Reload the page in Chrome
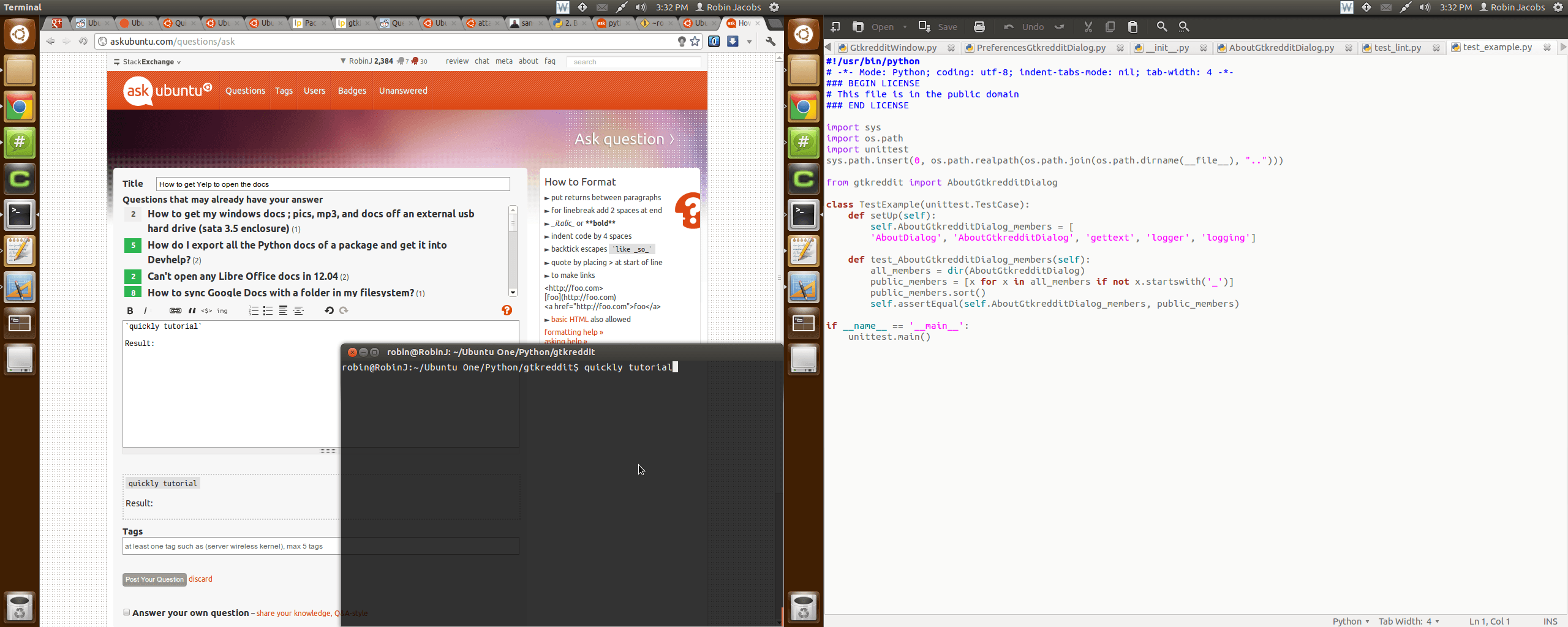The width and height of the screenshot is (1568, 627). (x=83, y=41)
